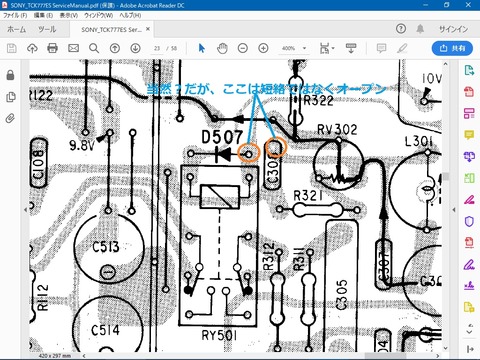Select the SONY_TCK777ES document tab
The image size is (480, 360).
111,30
